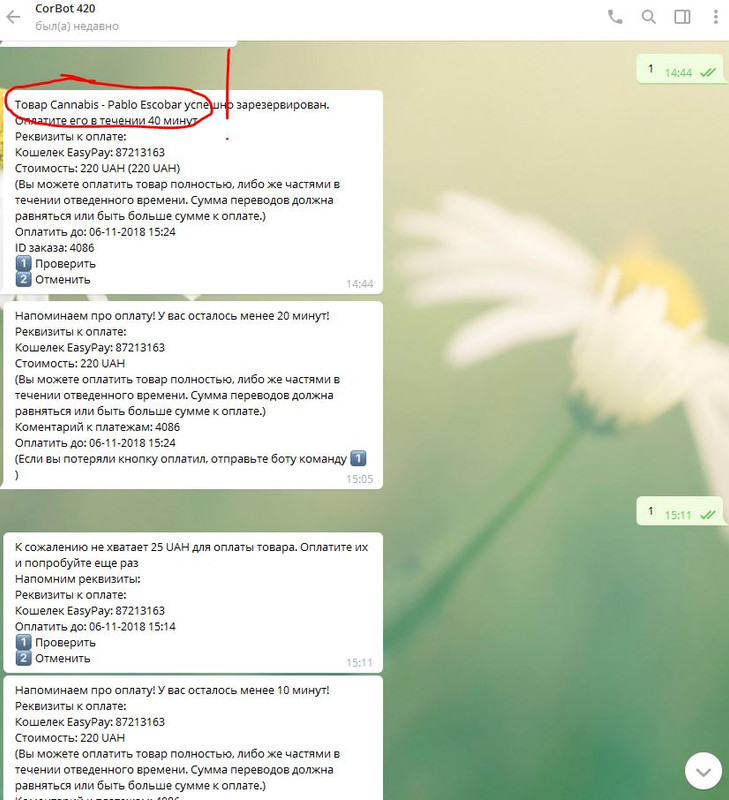Click 'Оплатить до: 06-11-2018 15:14' line

coord(95,627)
